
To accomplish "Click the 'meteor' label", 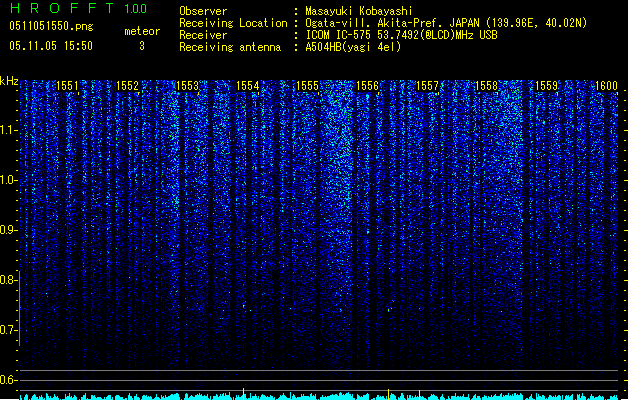I will tap(142, 31).
